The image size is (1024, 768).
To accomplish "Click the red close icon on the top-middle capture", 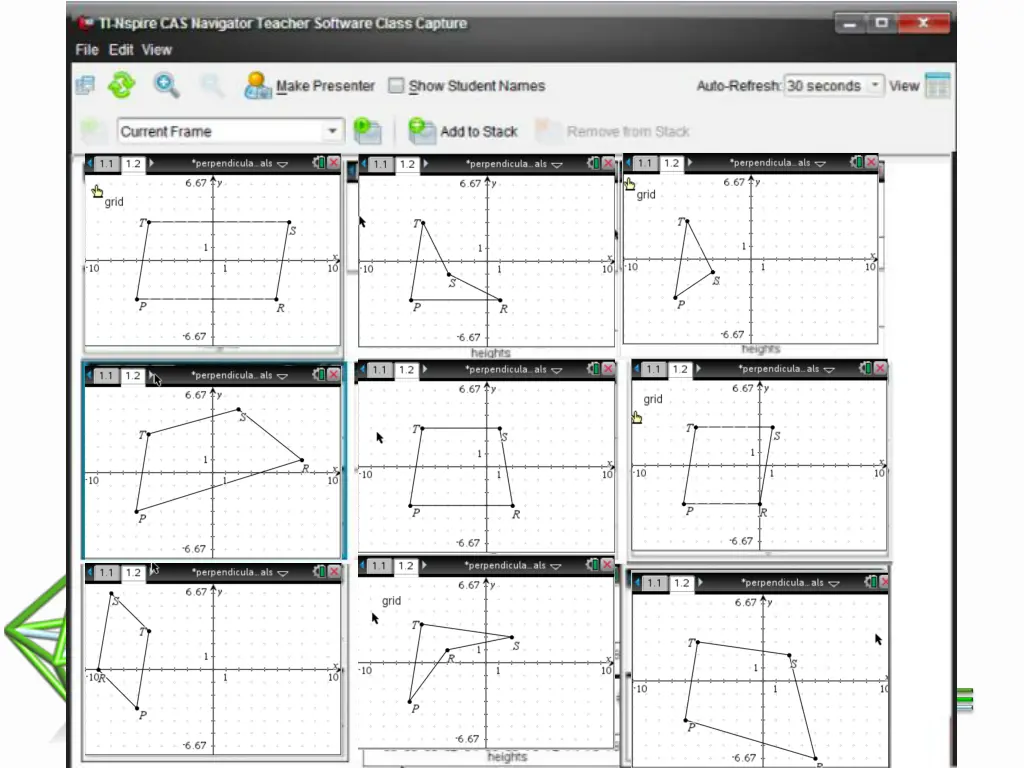I will tap(608, 163).
